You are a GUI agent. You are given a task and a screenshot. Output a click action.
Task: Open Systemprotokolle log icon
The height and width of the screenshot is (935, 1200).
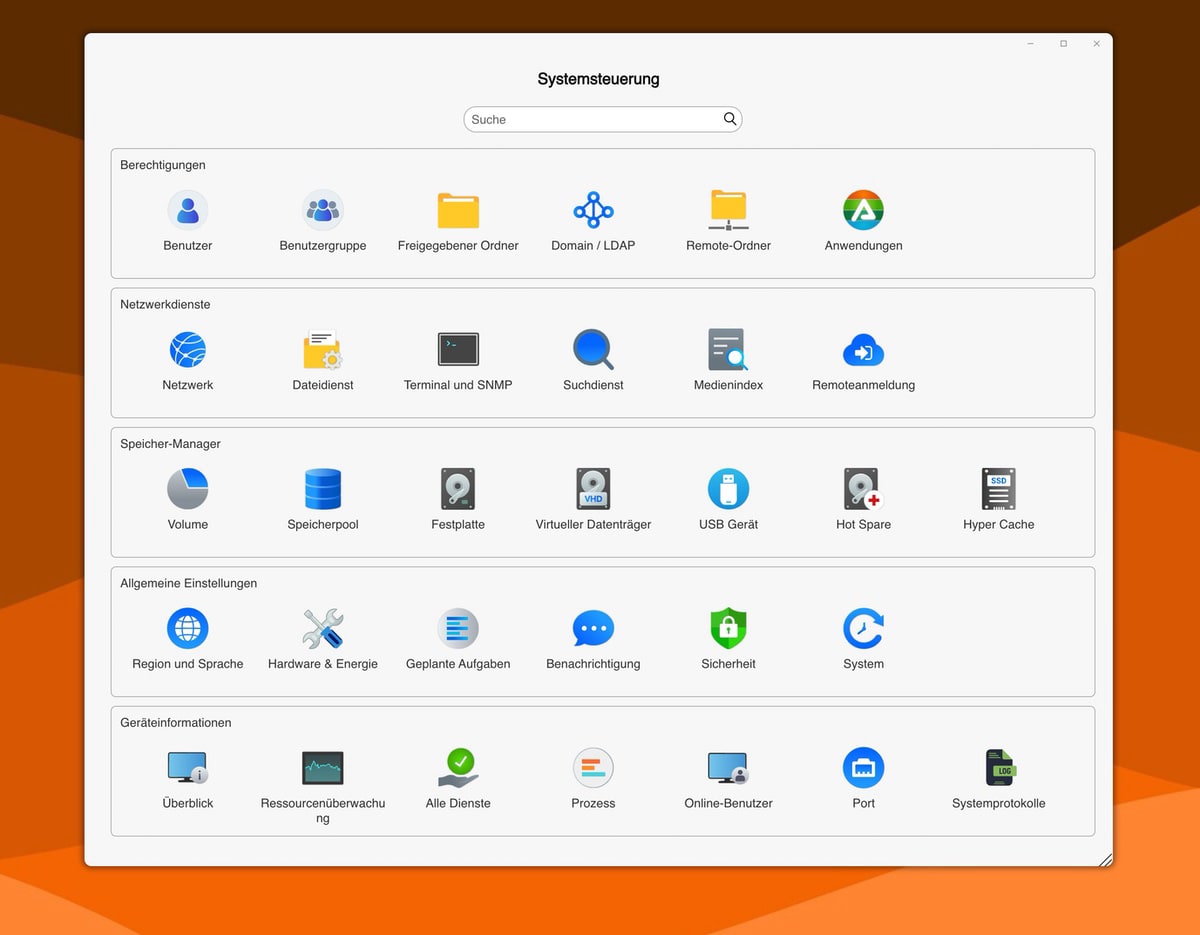click(x=998, y=768)
